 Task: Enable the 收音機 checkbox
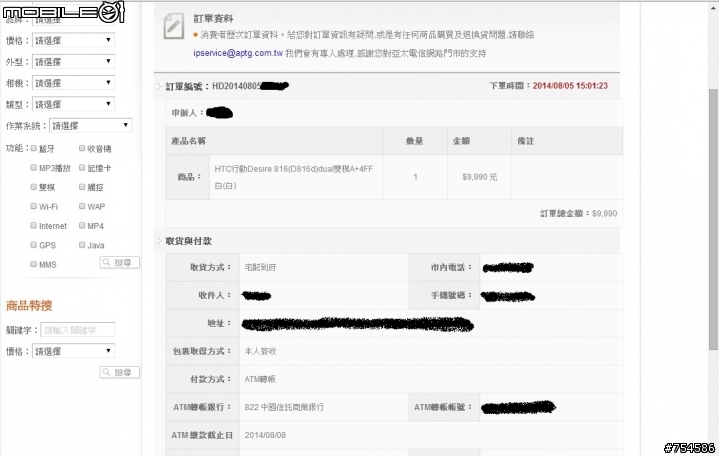pos(82,148)
